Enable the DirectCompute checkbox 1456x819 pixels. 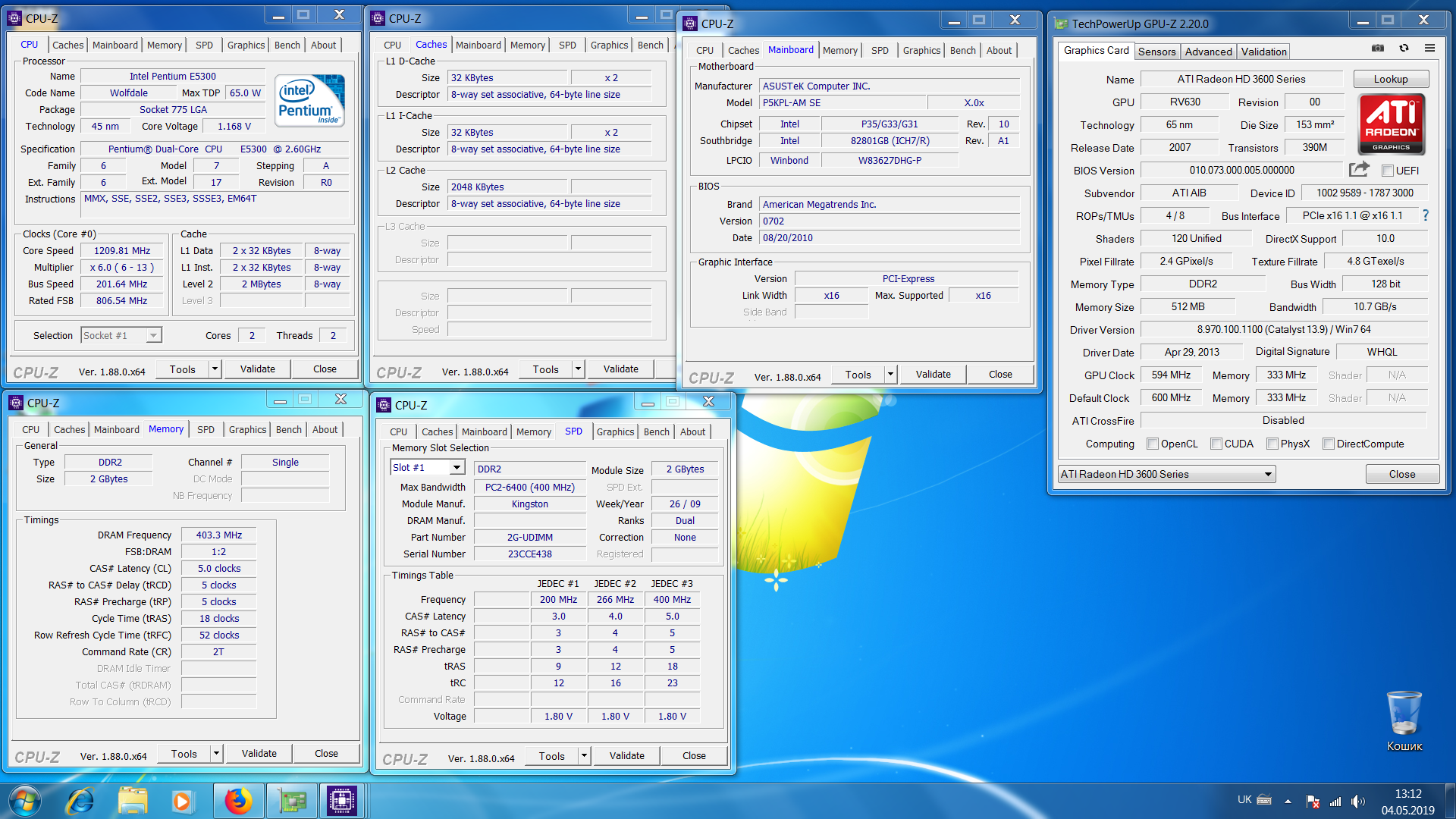click(1329, 444)
